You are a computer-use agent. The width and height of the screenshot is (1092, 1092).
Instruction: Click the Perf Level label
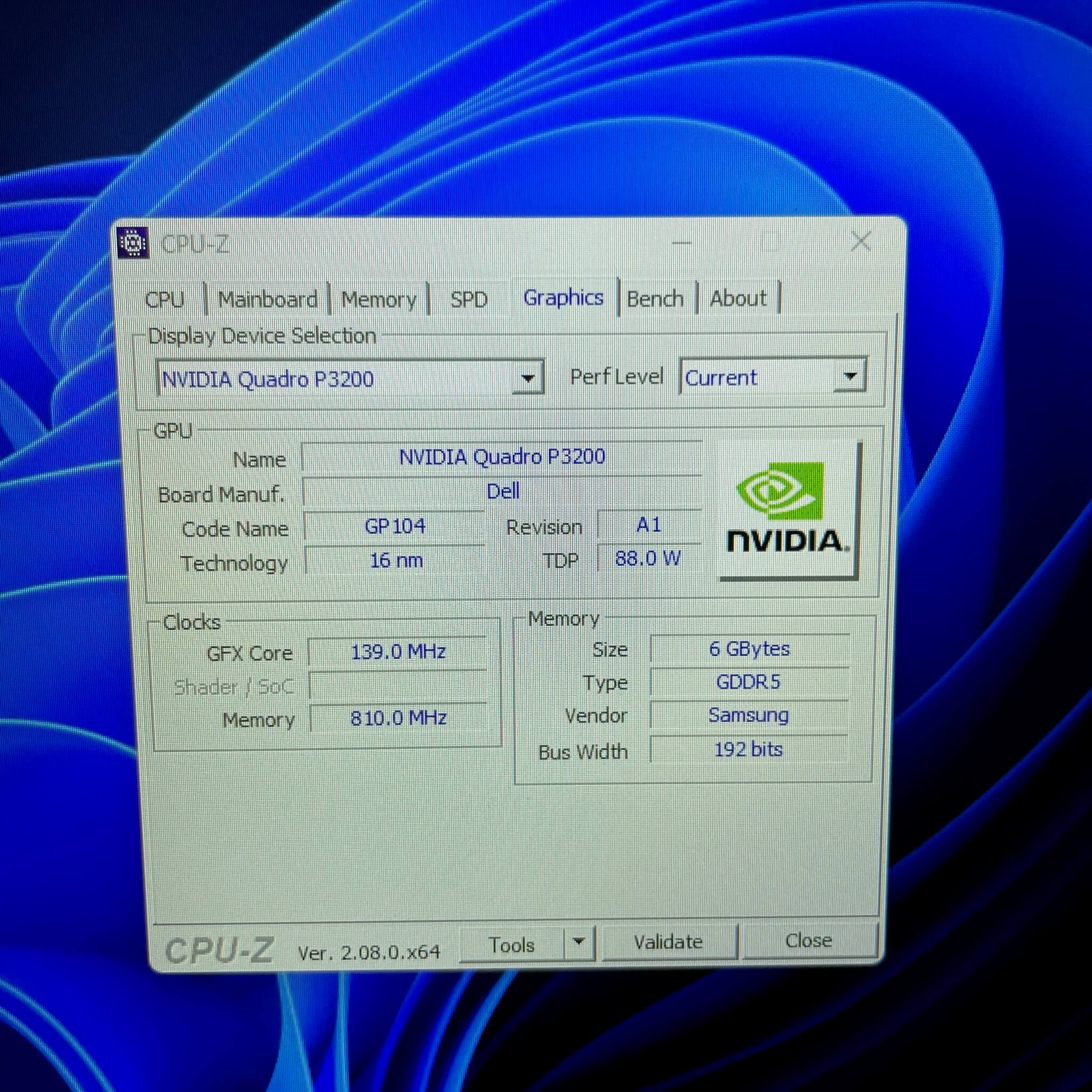point(616,376)
